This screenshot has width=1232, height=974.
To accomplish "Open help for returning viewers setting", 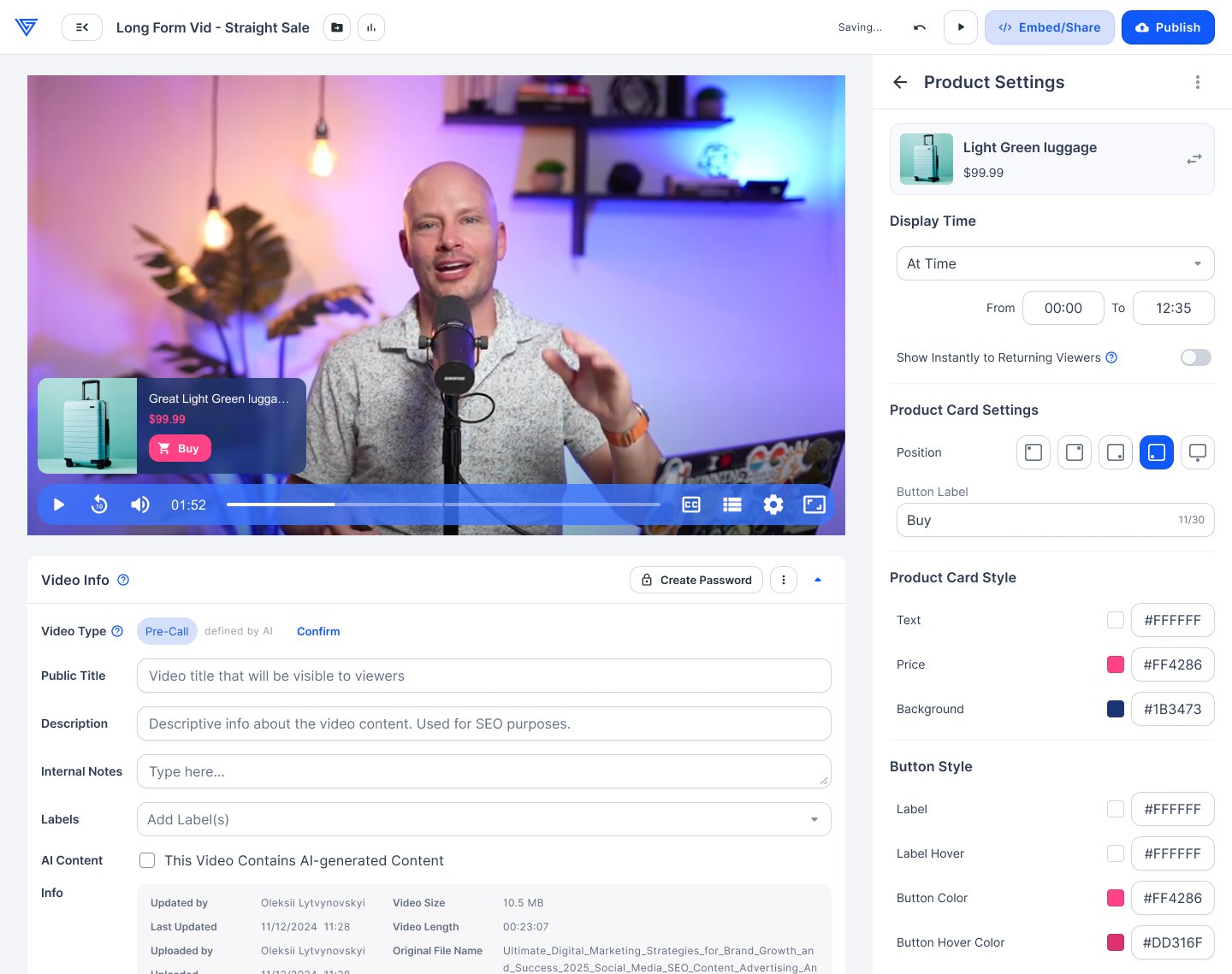I will pyautogui.click(x=1111, y=357).
